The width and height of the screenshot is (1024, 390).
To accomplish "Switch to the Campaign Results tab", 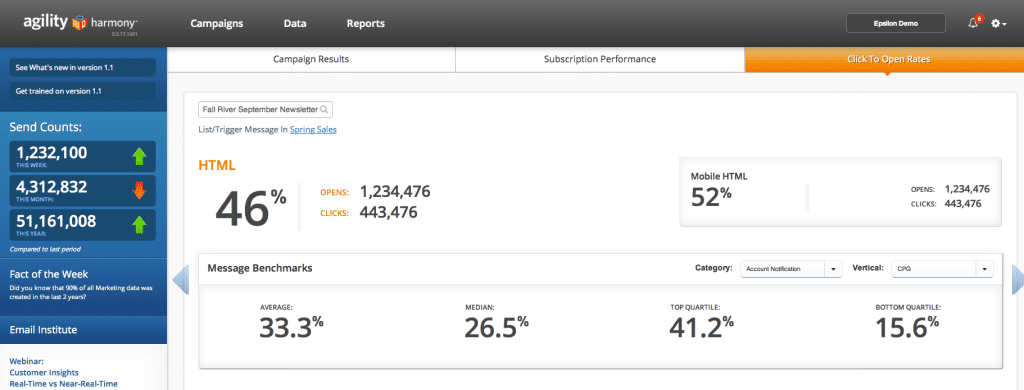I will pos(311,59).
